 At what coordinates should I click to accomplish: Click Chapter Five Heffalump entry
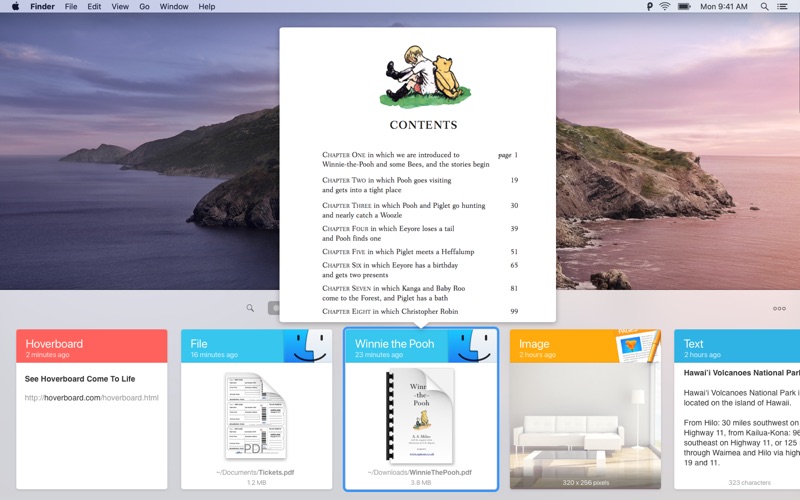click(420, 252)
